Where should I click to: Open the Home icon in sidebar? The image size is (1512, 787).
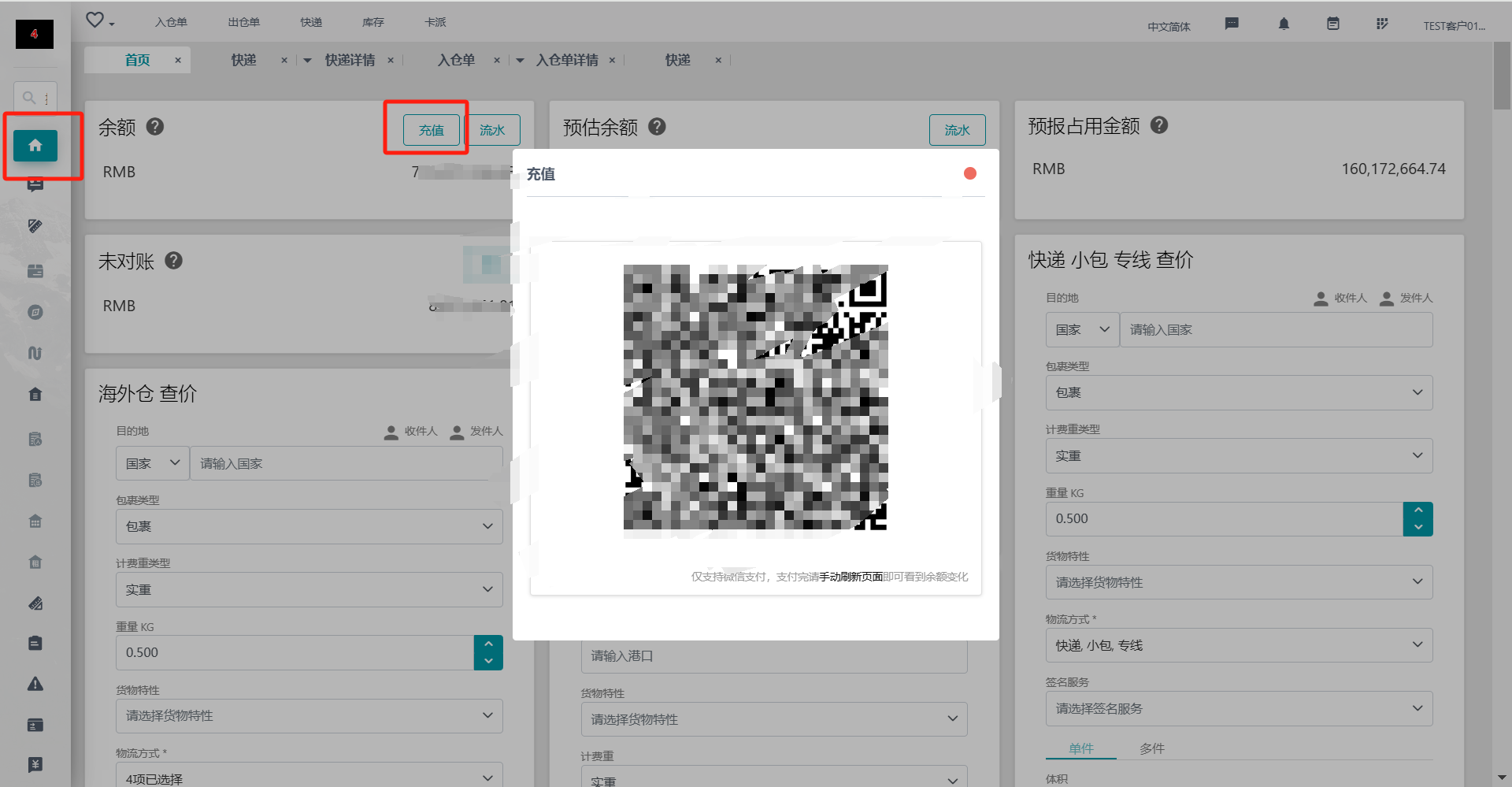click(35, 146)
